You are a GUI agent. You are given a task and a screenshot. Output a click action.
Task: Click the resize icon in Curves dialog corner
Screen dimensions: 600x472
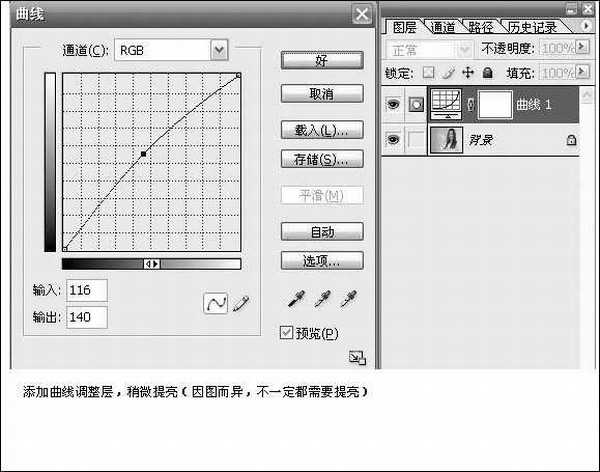tap(356, 357)
